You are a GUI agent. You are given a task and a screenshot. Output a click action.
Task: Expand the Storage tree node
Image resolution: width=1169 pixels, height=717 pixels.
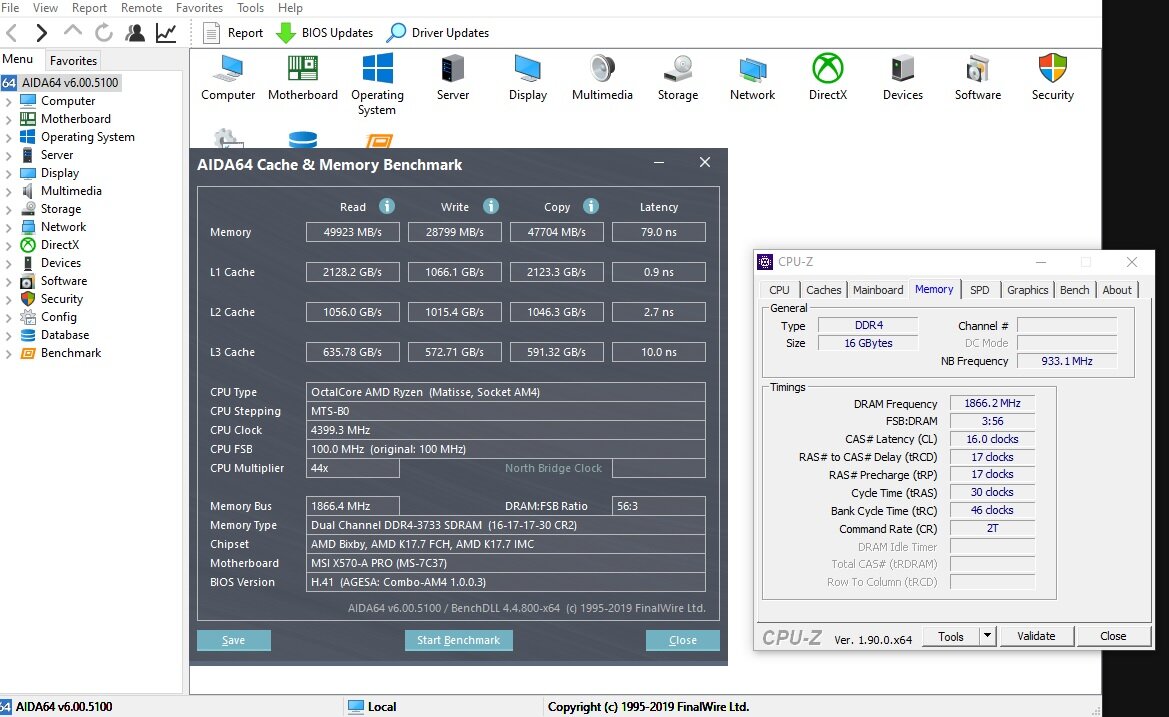[8, 209]
